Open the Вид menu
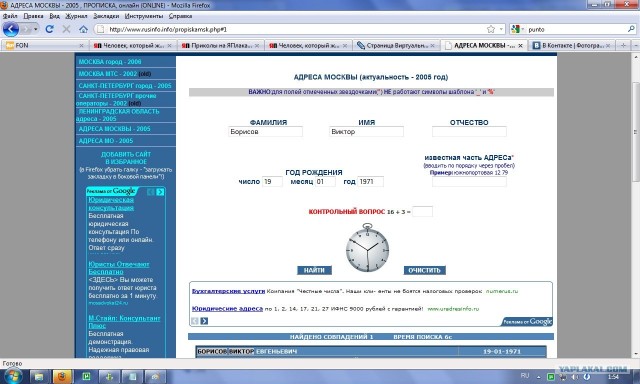The image size is (640, 384). pos(54,16)
